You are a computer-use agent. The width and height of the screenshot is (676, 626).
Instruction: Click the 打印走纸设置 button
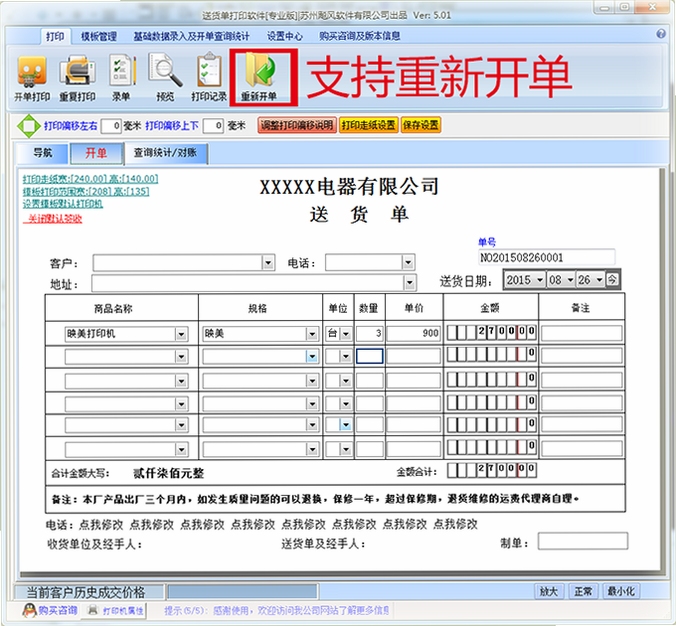pyautogui.click(x=369, y=125)
